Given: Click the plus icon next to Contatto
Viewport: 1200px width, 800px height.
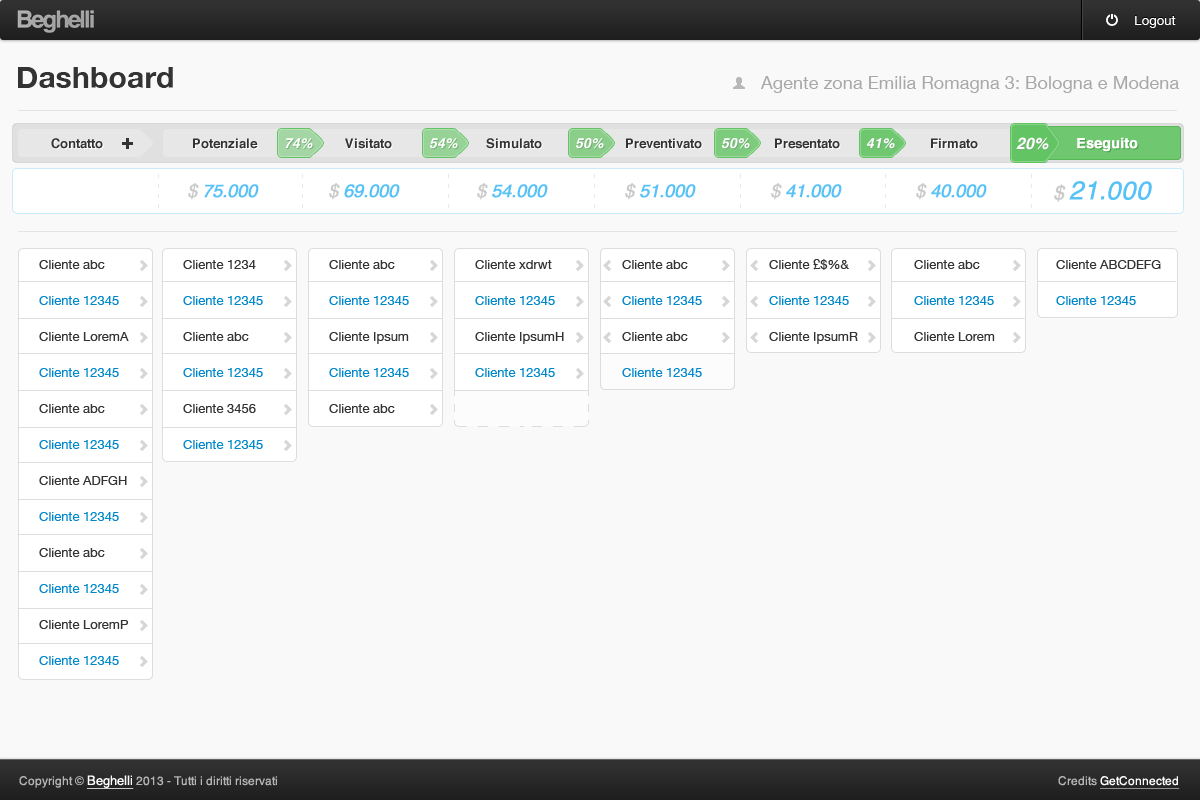Looking at the screenshot, I should pos(127,143).
